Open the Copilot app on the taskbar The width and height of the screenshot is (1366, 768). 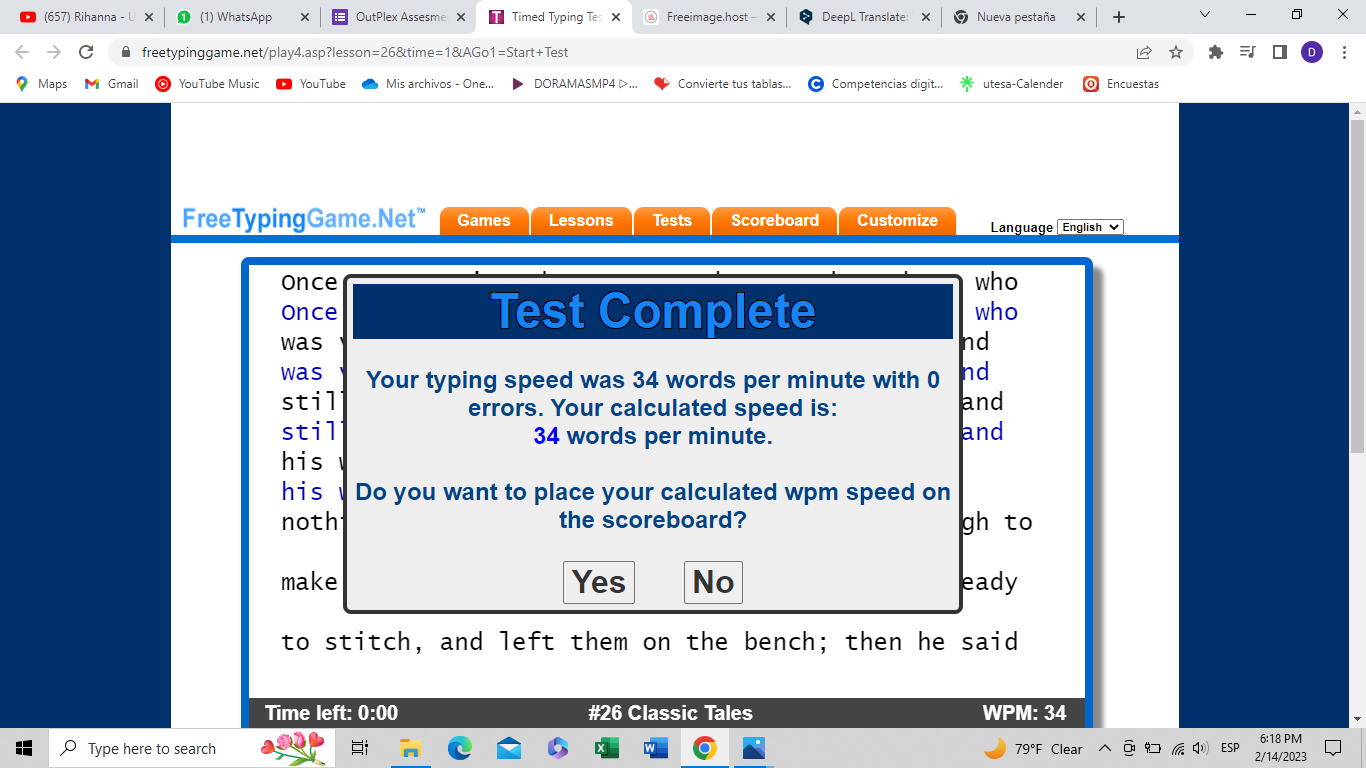[557, 748]
